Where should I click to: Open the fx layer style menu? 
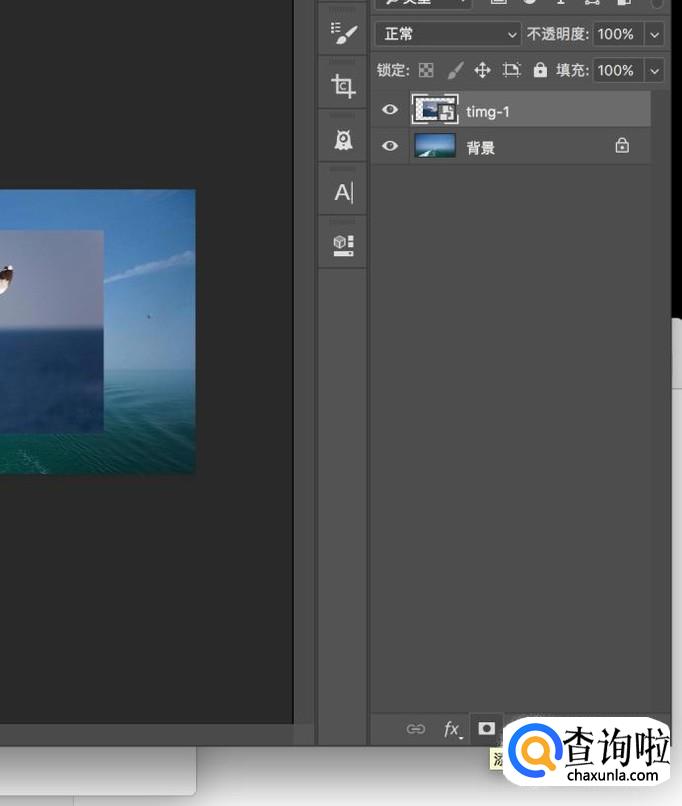click(x=453, y=729)
